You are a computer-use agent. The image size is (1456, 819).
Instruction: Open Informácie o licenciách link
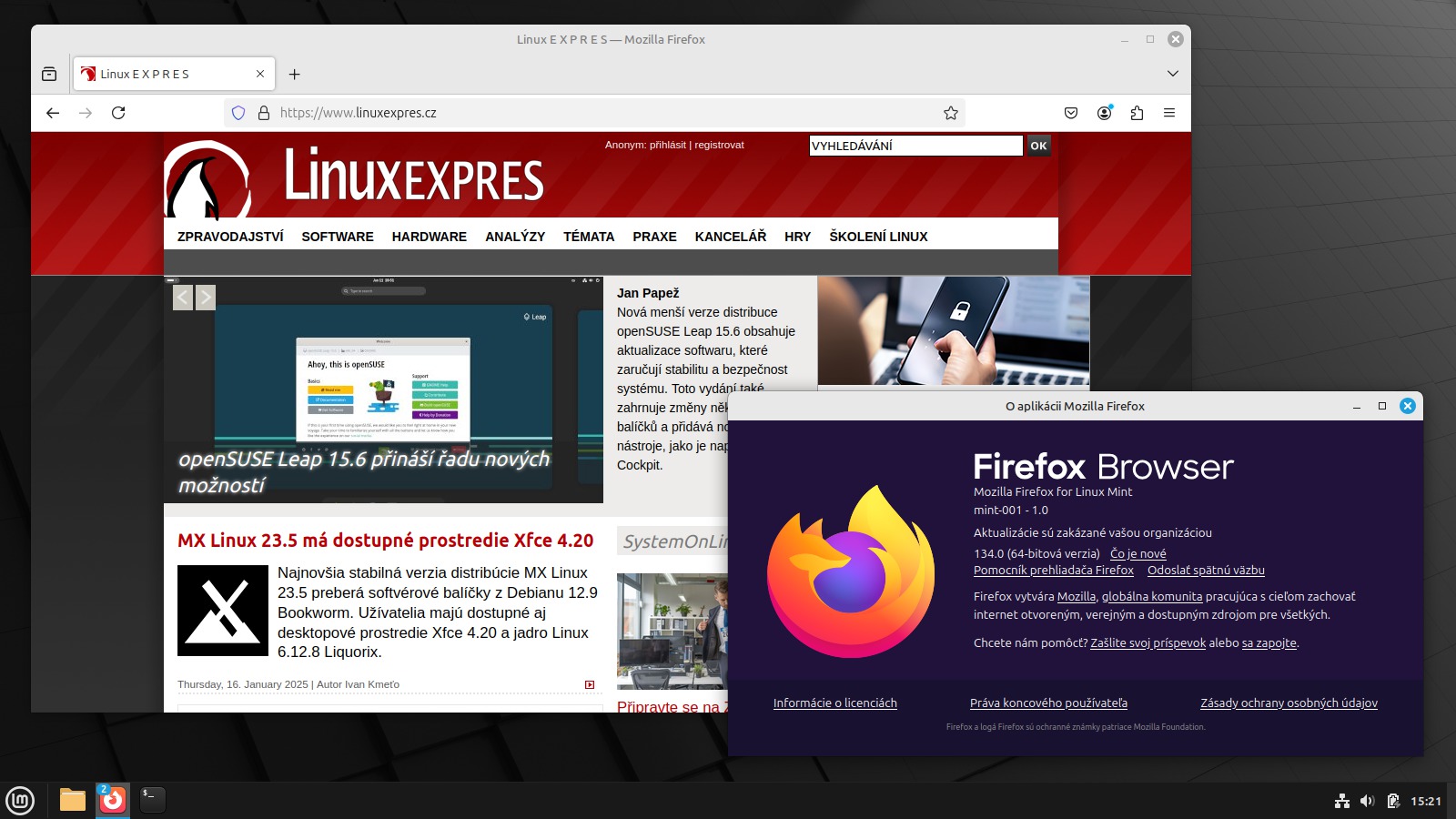coord(835,703)
